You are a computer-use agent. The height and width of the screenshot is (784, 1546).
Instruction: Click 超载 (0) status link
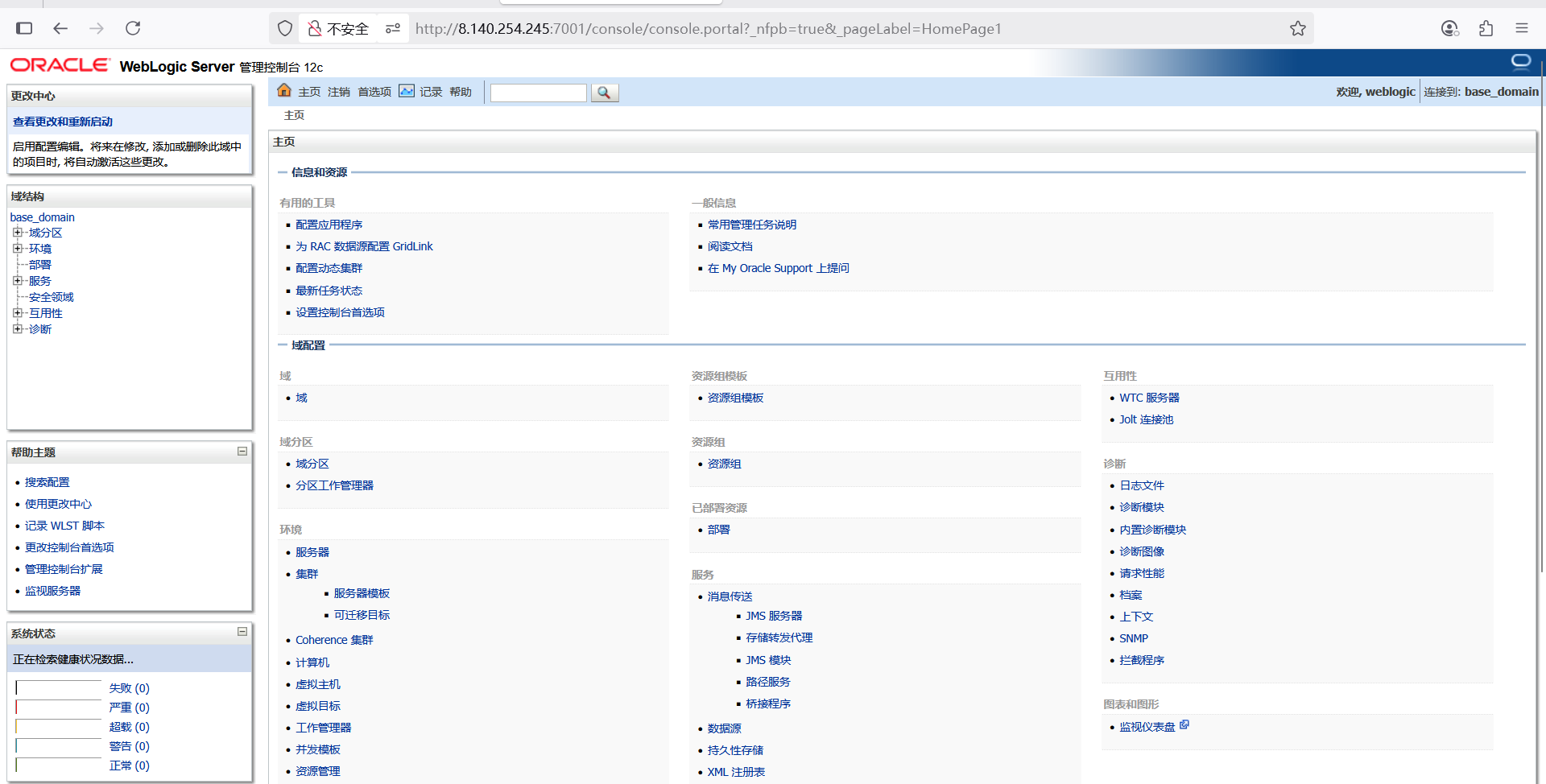(x=129, y=727)
